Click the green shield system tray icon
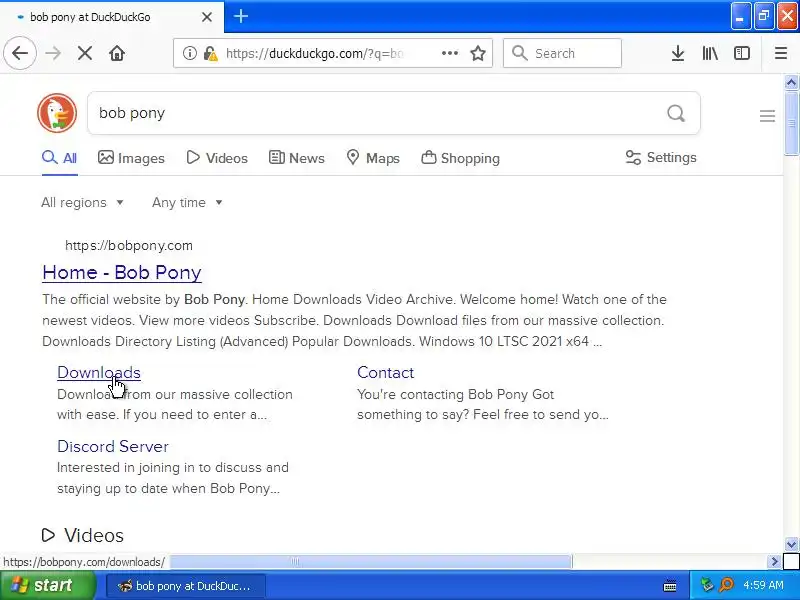The image size is (800, 600). point(707,585)
